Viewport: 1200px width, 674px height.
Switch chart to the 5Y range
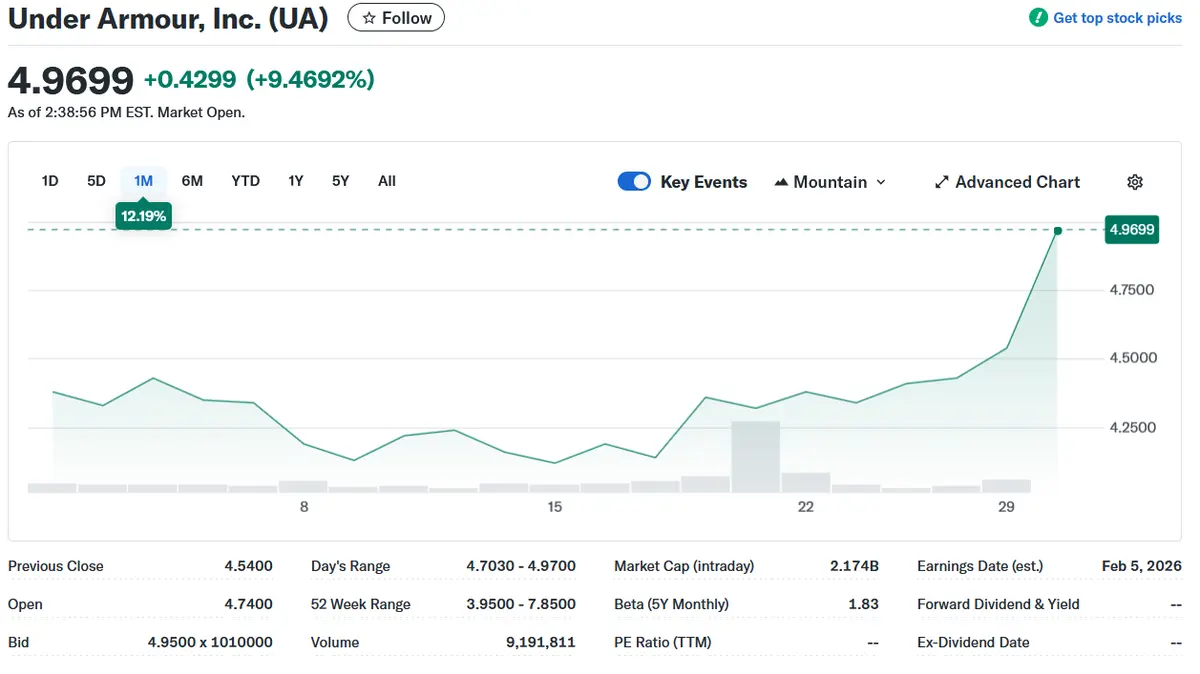(x=341, y=181)
